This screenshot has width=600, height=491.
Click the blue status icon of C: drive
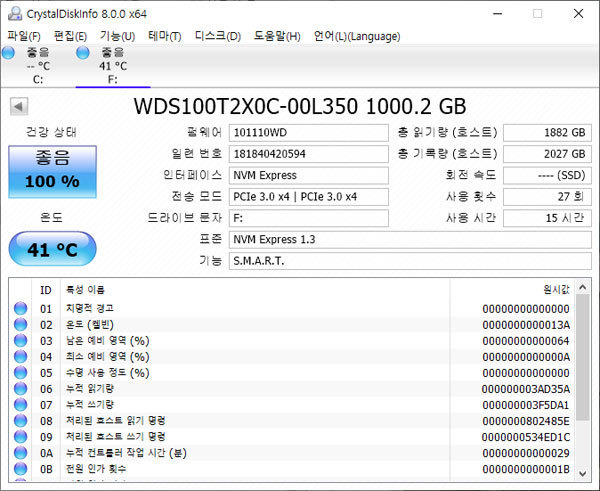click(x=8, y=52)
